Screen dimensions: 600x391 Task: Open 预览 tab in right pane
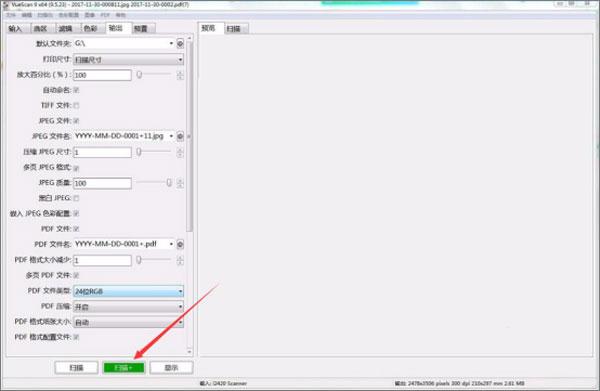(210, 28)
